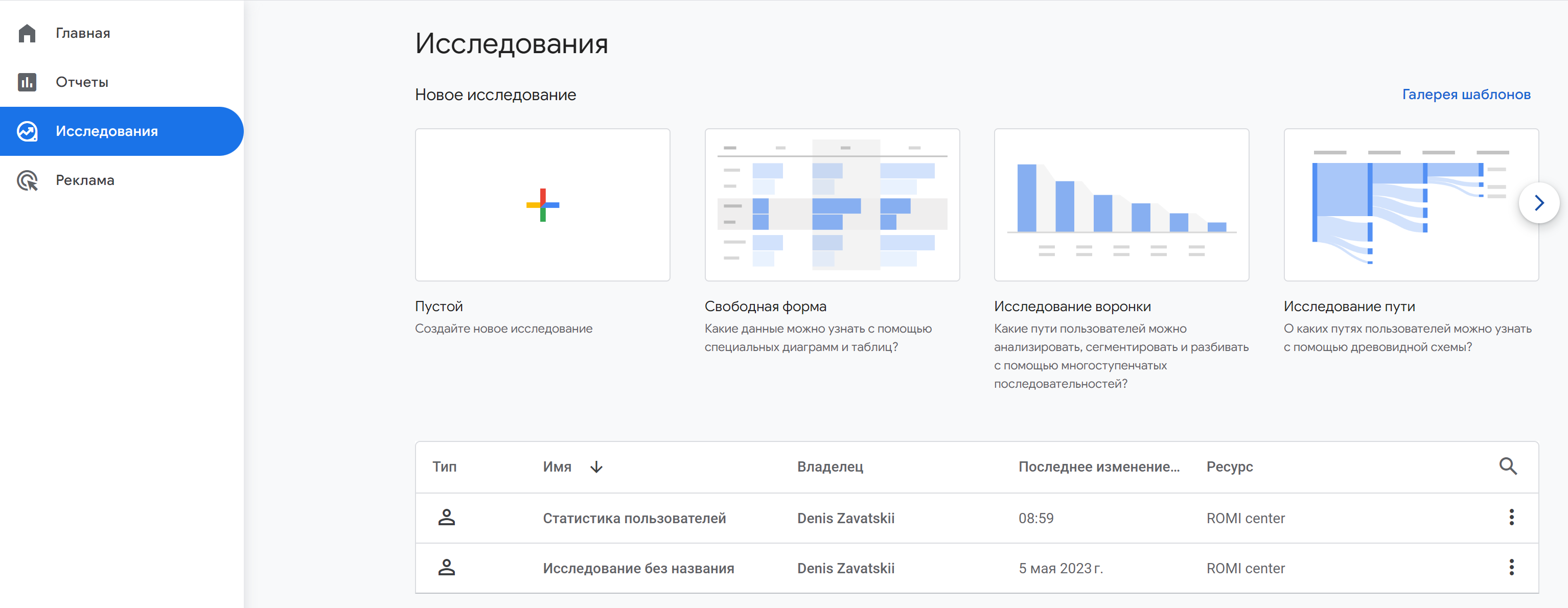This screenshot has height=608, width=1568.
Task: Toggle sort arrow next to Имя column
Action: click(596, 467)
